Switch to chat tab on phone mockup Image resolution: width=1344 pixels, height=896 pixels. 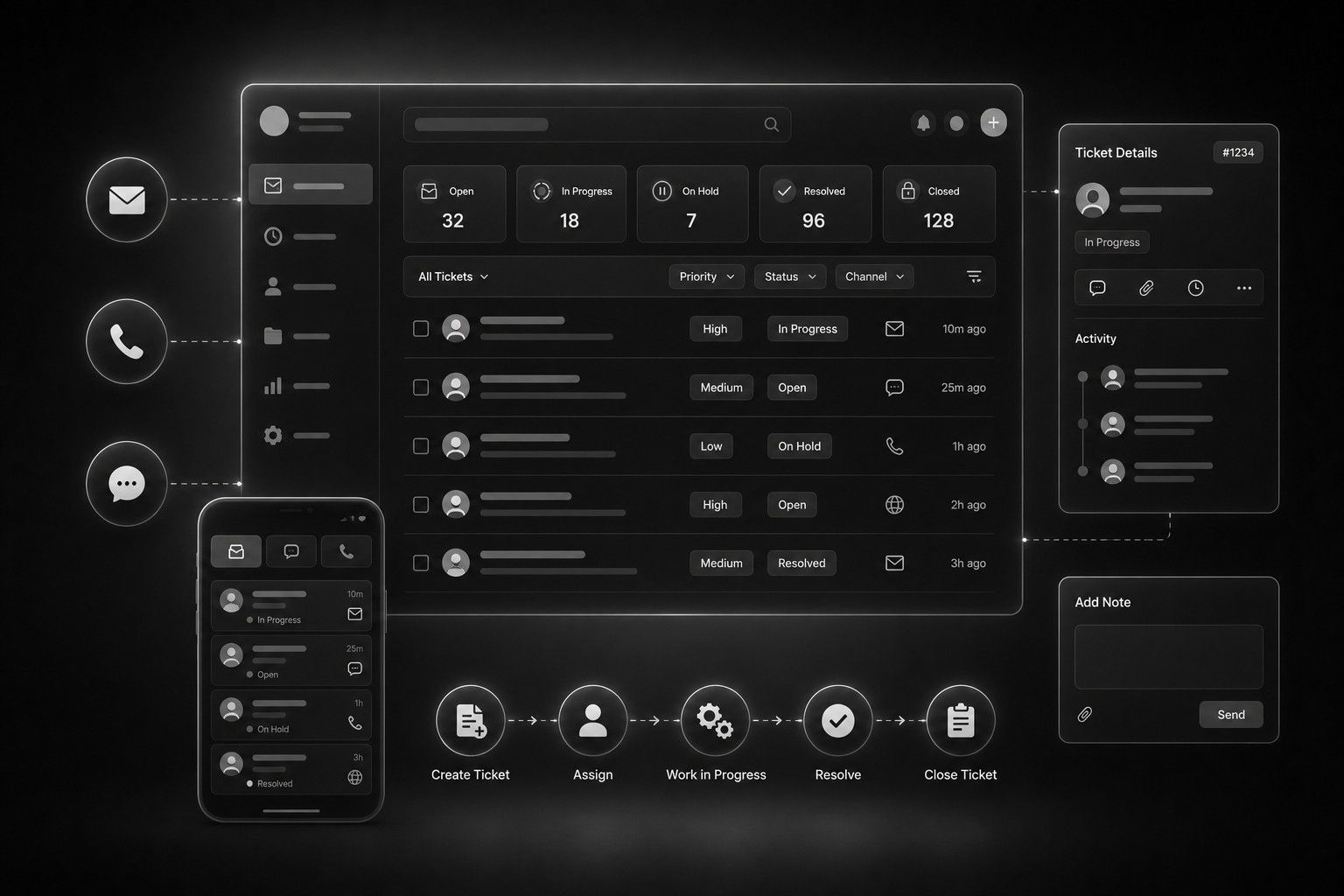pyautogui.click(x=291, y=551)
